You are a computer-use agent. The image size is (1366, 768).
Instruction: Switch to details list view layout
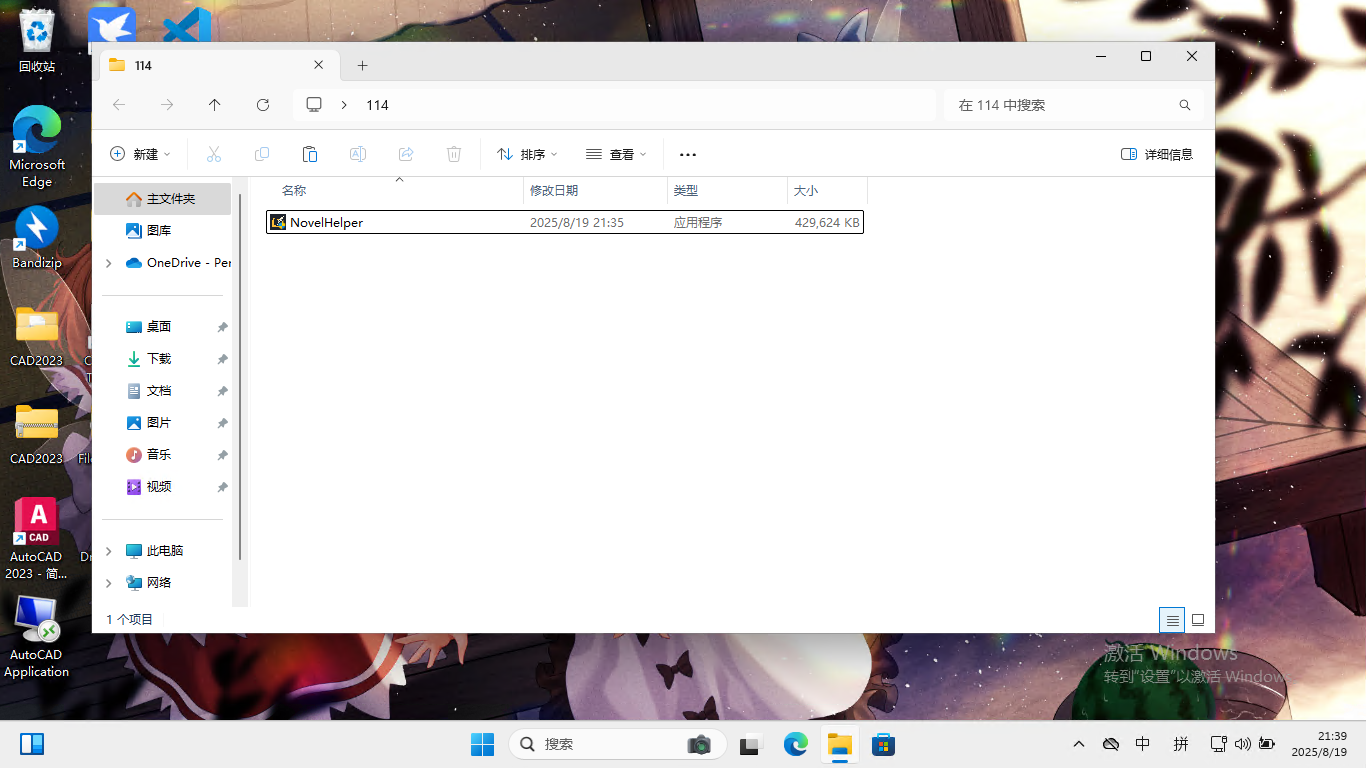click(x=1172, y=620)
